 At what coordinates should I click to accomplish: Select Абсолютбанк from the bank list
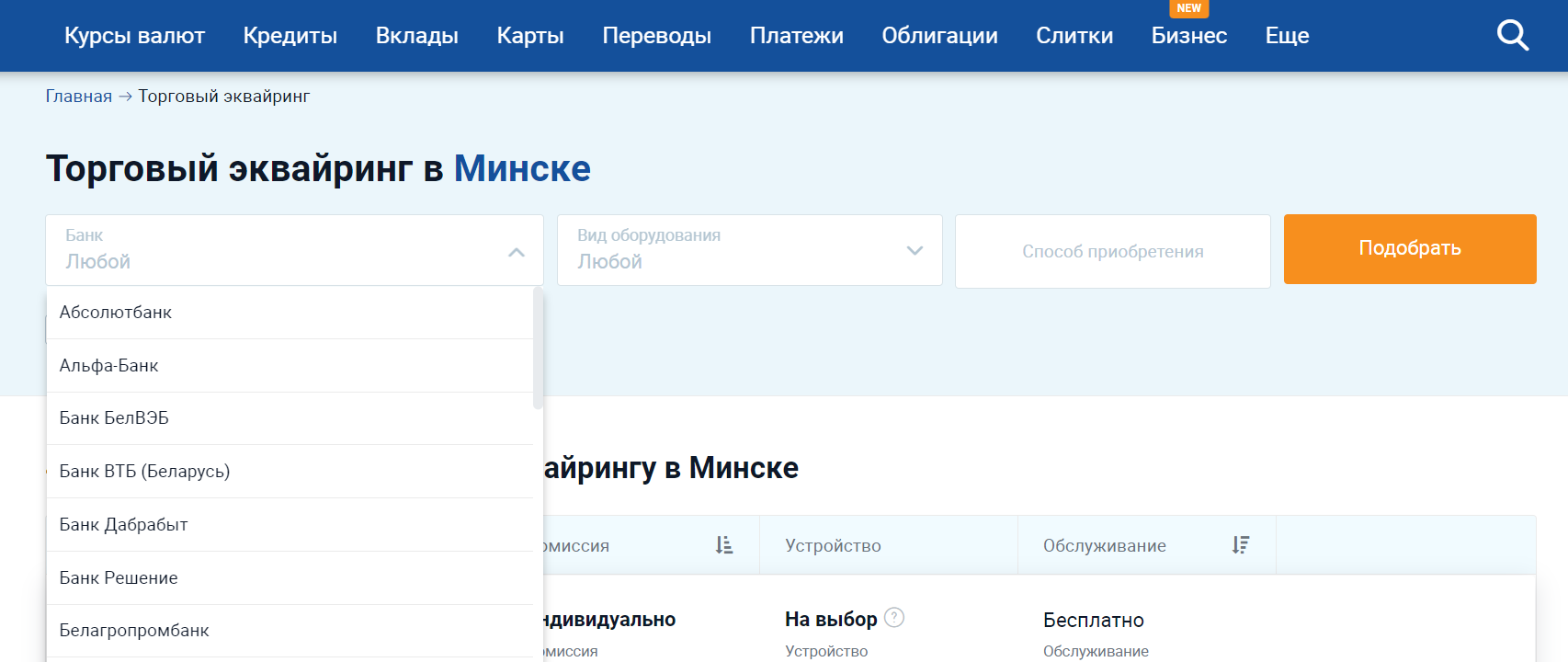tap(116, 313)
